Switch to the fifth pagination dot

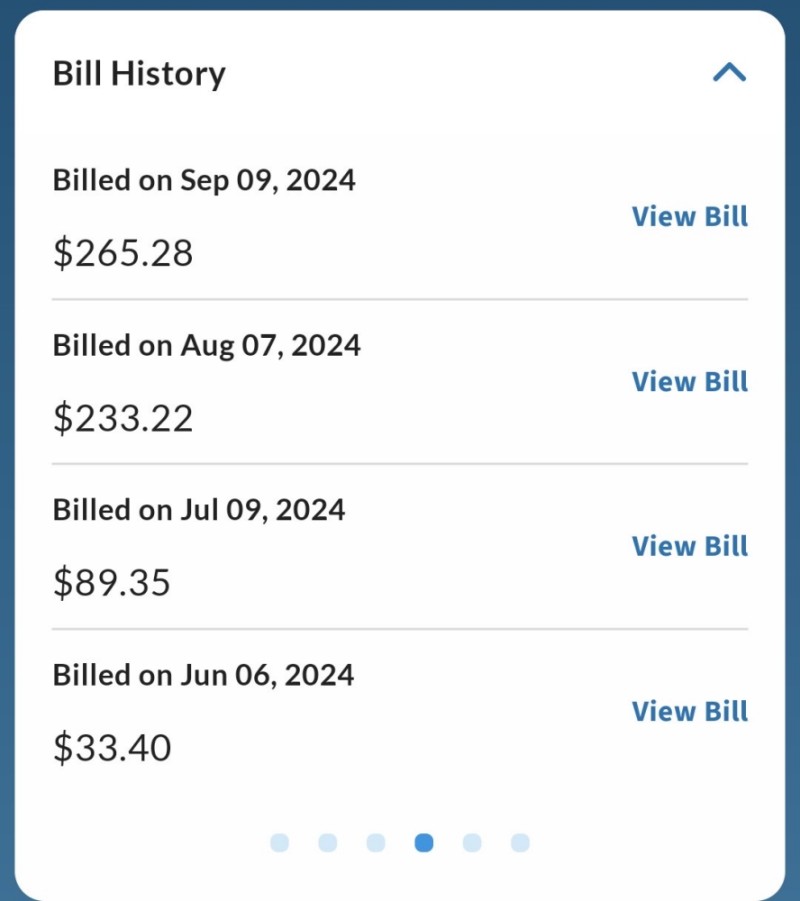[472, 843]
